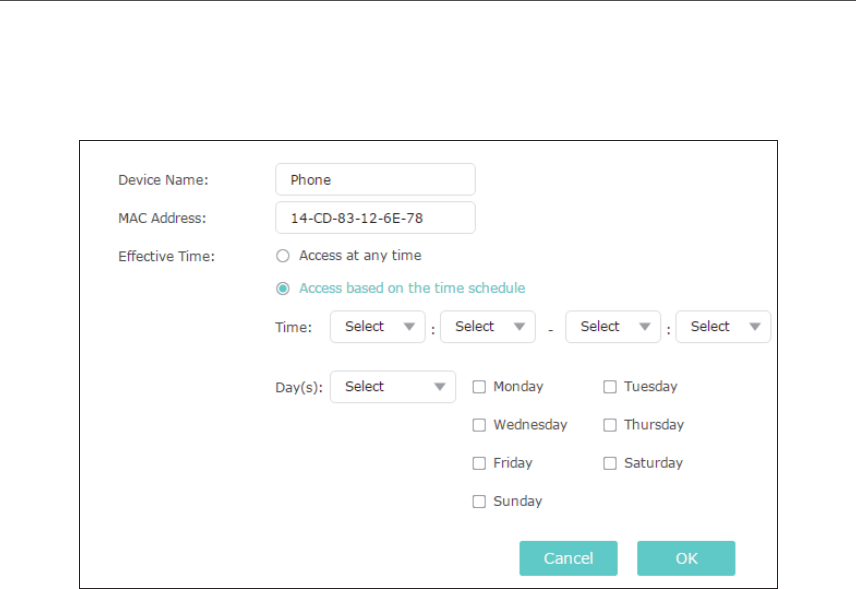The image size is (856, 589).
Task: Check the Tuesday checkbox
Action: (610, 387)
